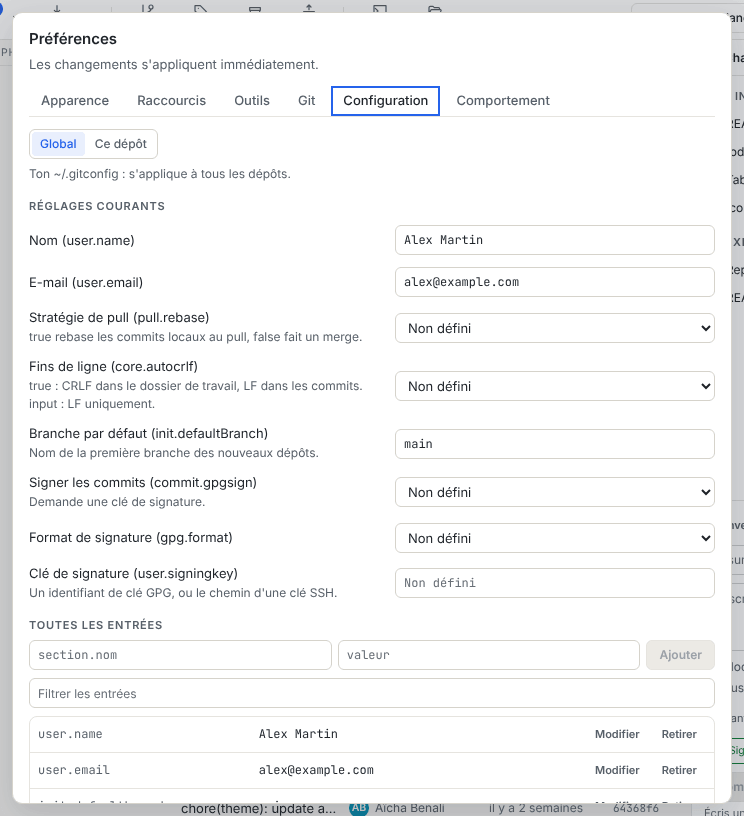Click the Branche par défaut (init.defaultBranch) label
Image resolution: width=744 pixels, height=816 pixels.
[x=148, y=434]
